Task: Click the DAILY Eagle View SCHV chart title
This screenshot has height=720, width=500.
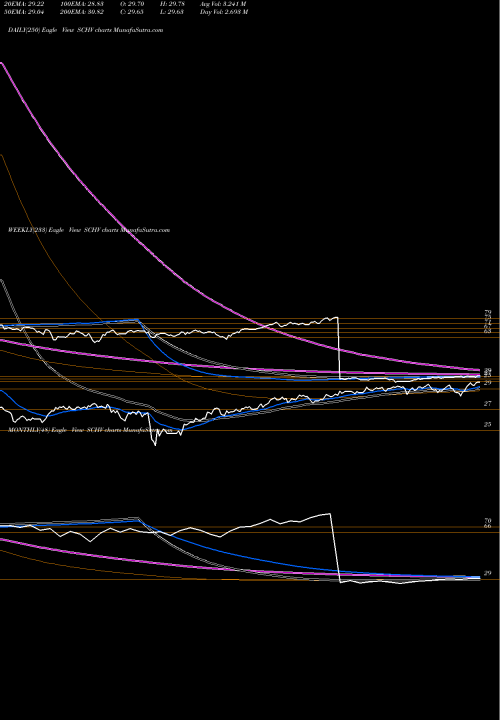Action: [85, 30]
